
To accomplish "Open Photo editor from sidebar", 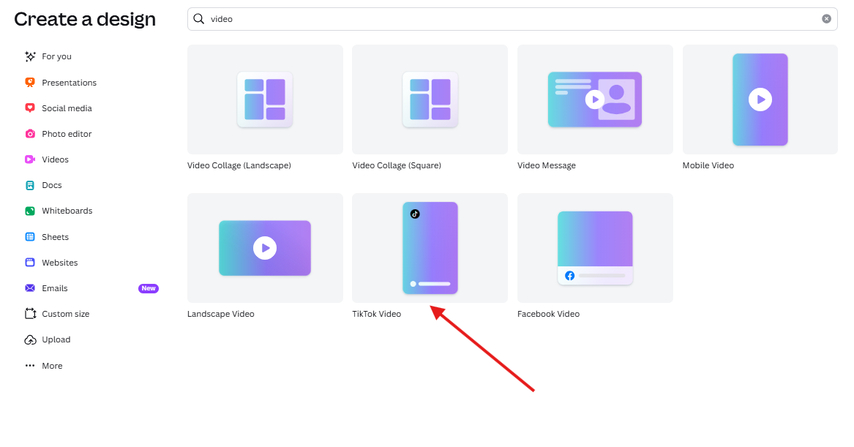I will click(x=67, y=134).
